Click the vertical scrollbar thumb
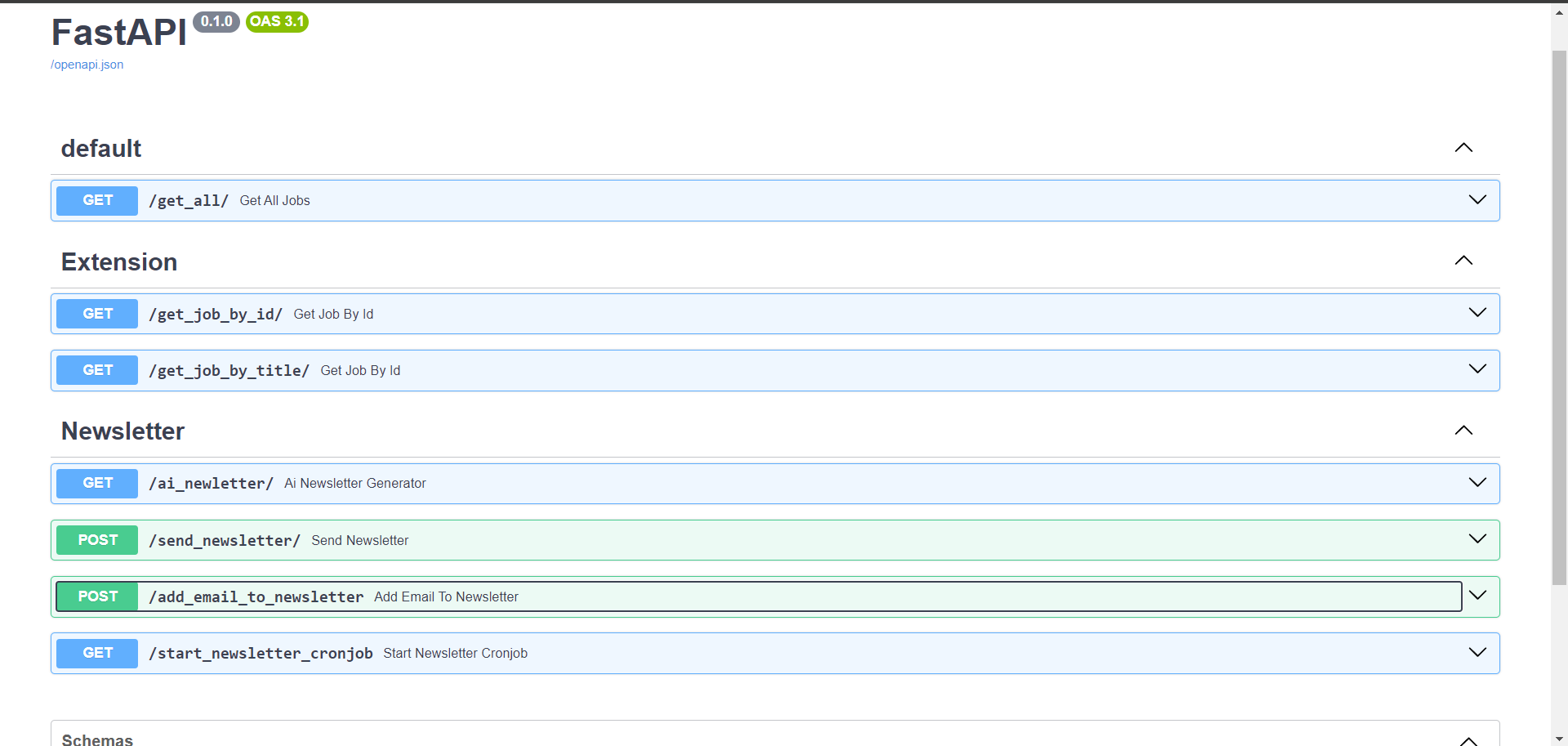 click(x=1559, y=318)
